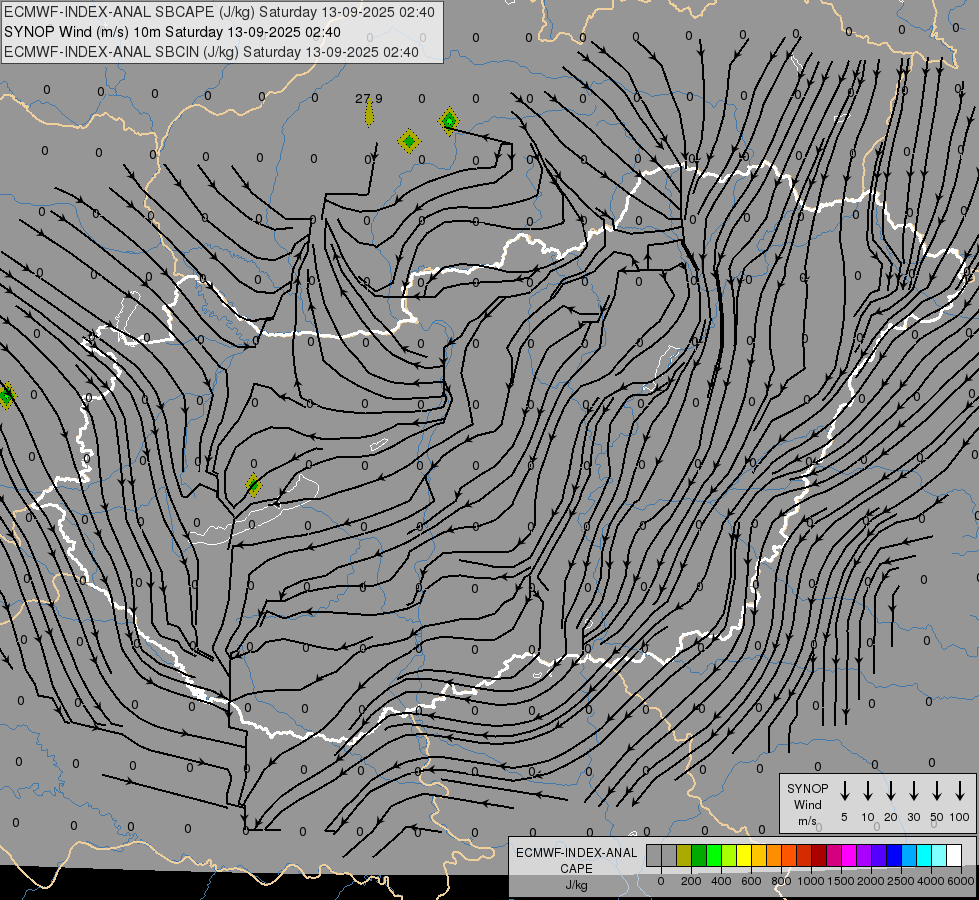This screenshot has height=900, width=979.
Task: Click the 200 tick label on the CAPE scale
Action: [x=691, y=881]
